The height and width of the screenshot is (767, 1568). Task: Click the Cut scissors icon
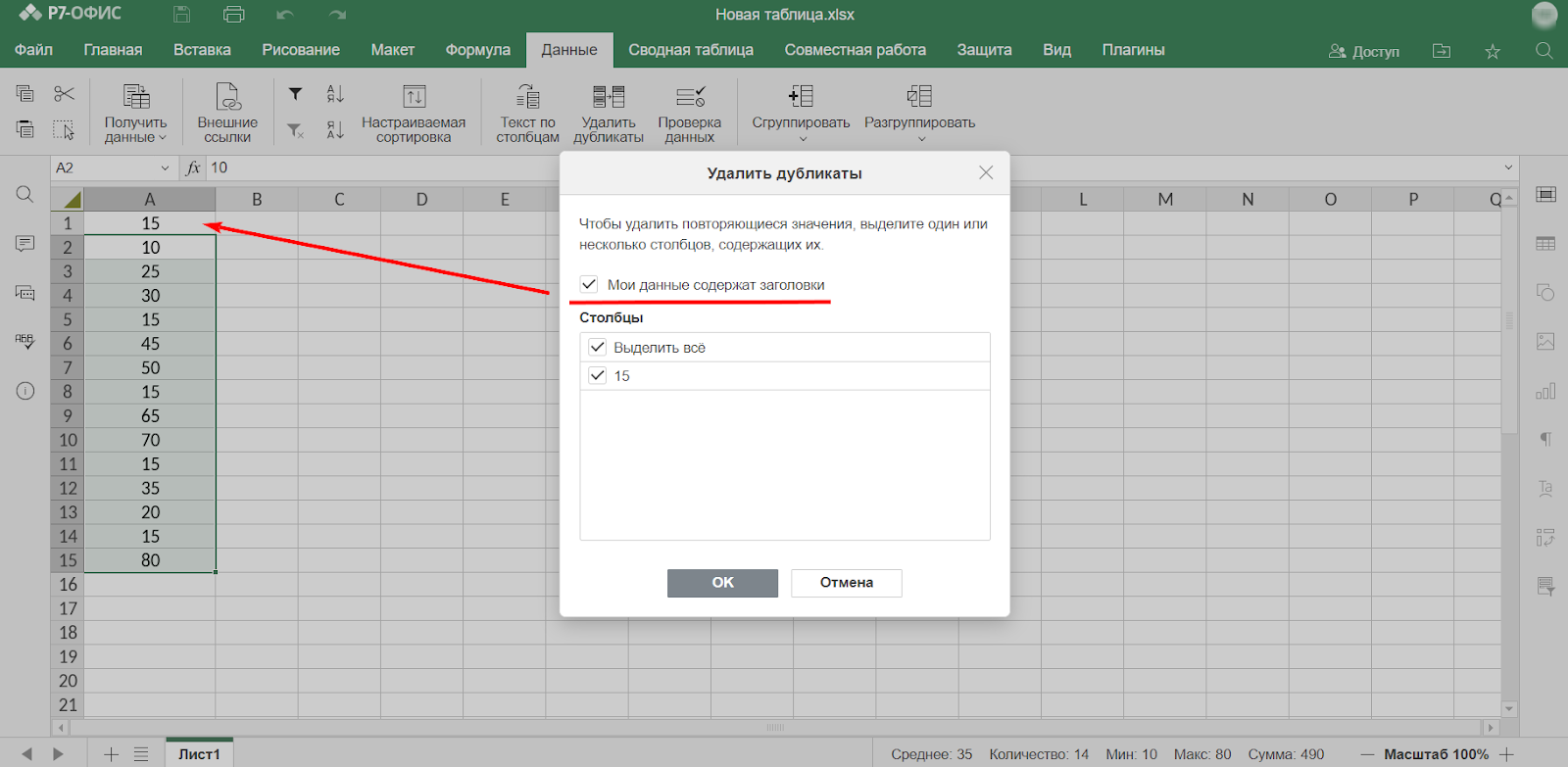(x=64, y=94)
